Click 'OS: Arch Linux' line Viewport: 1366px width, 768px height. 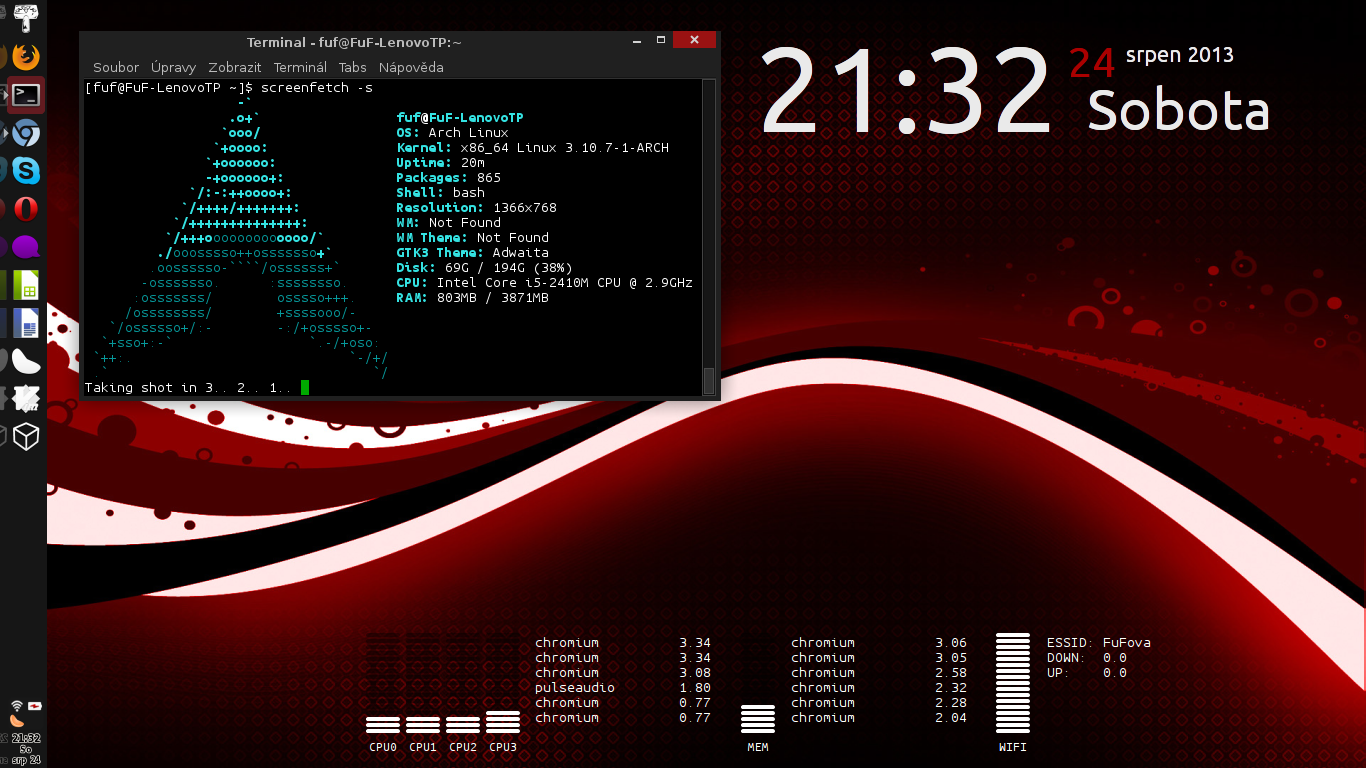pyautogui.click(x=453, y=133)
